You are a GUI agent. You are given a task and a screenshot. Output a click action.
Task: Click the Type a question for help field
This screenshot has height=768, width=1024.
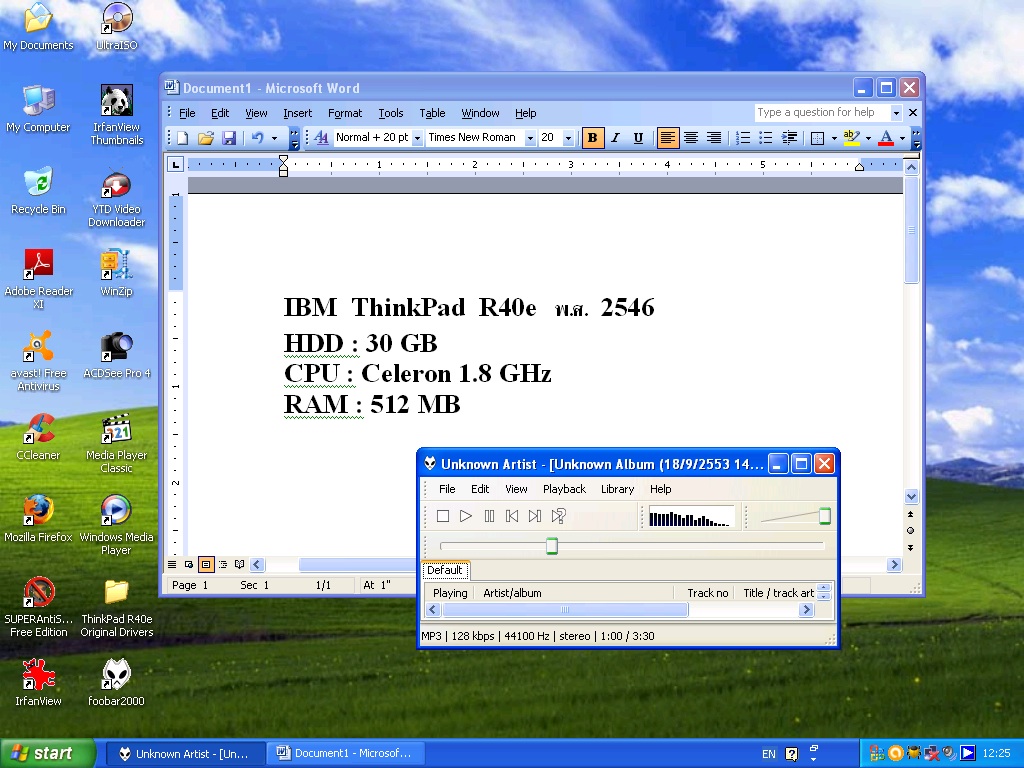click(x=822, y=112)
